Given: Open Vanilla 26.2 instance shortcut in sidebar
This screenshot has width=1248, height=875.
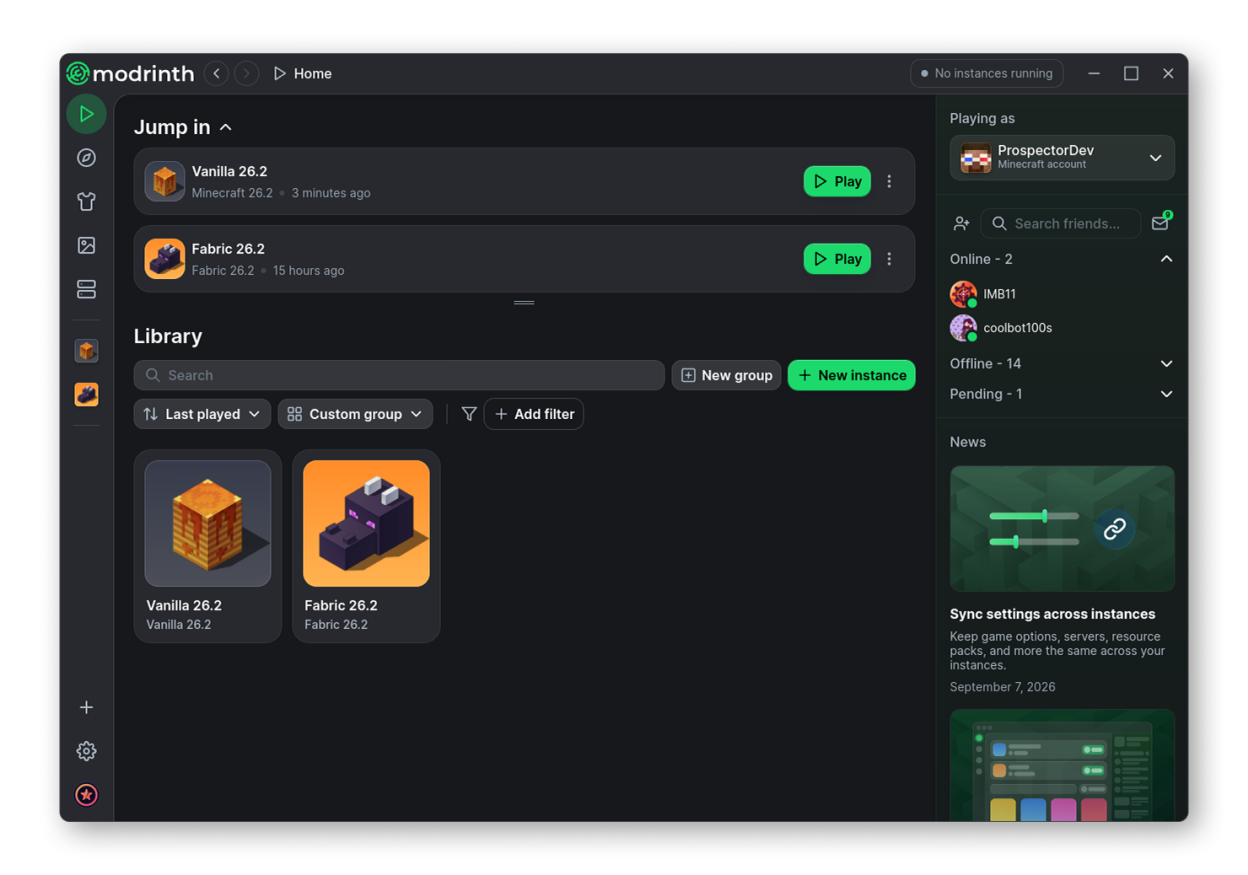Looking at the screenshot, I should pyautogui.click(x=87, y=351).
